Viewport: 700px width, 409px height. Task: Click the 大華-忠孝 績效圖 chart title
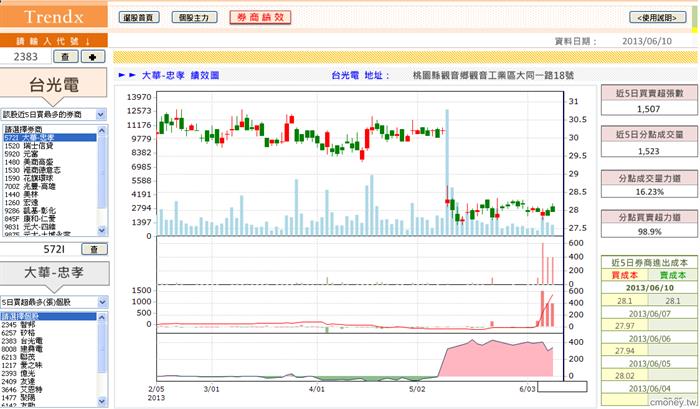[180, 75]
